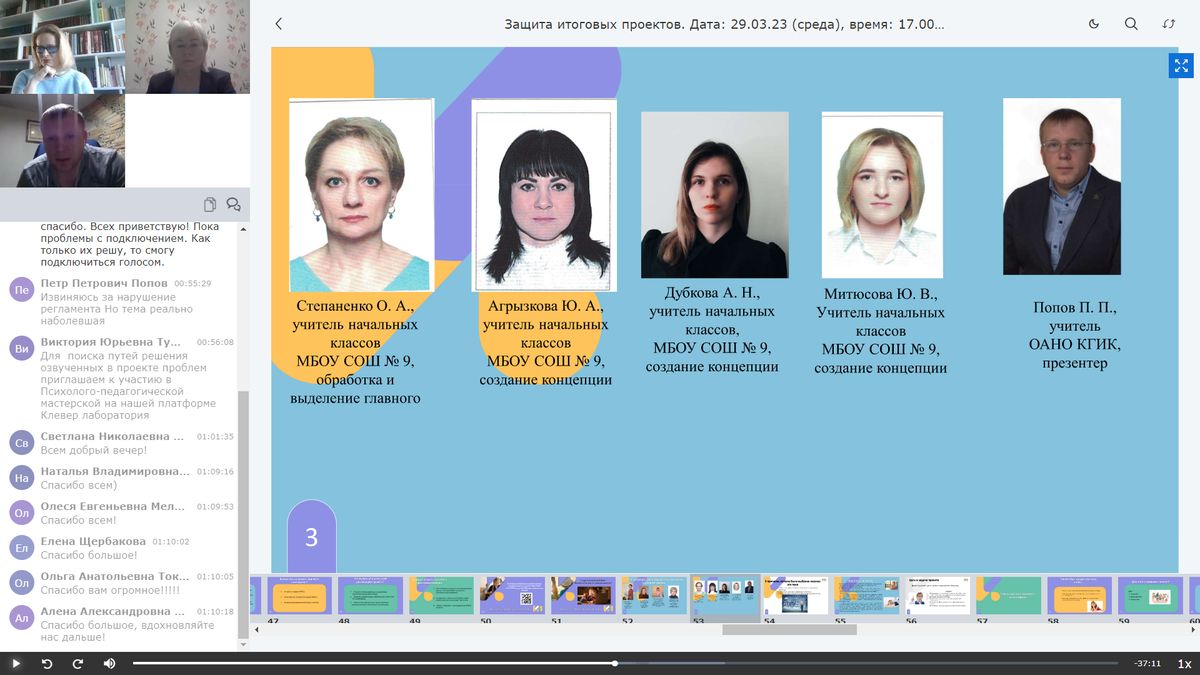Open search with the magnifier icon

1131,24
